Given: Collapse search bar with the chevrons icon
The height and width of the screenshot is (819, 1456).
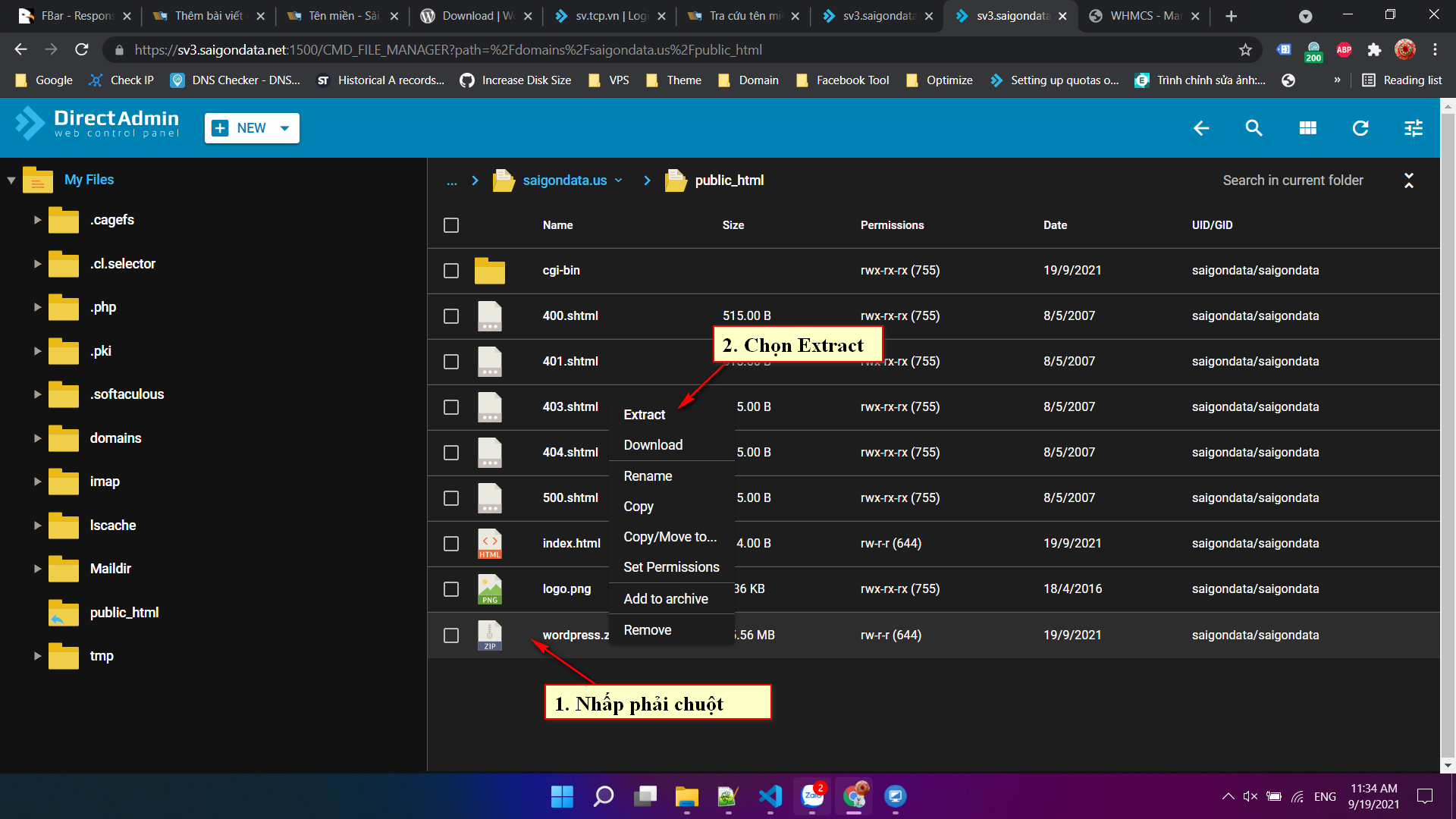Looking at the screenshot, I should 1409,180.
